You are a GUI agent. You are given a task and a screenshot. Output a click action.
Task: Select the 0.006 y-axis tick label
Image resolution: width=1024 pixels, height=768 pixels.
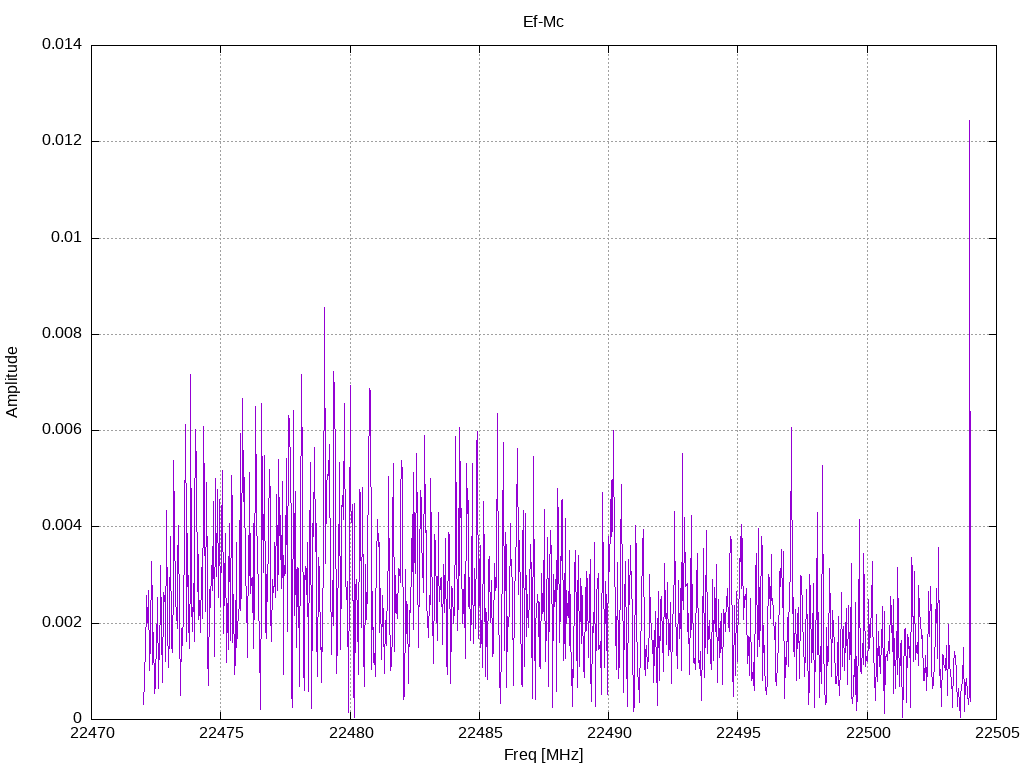61,430
